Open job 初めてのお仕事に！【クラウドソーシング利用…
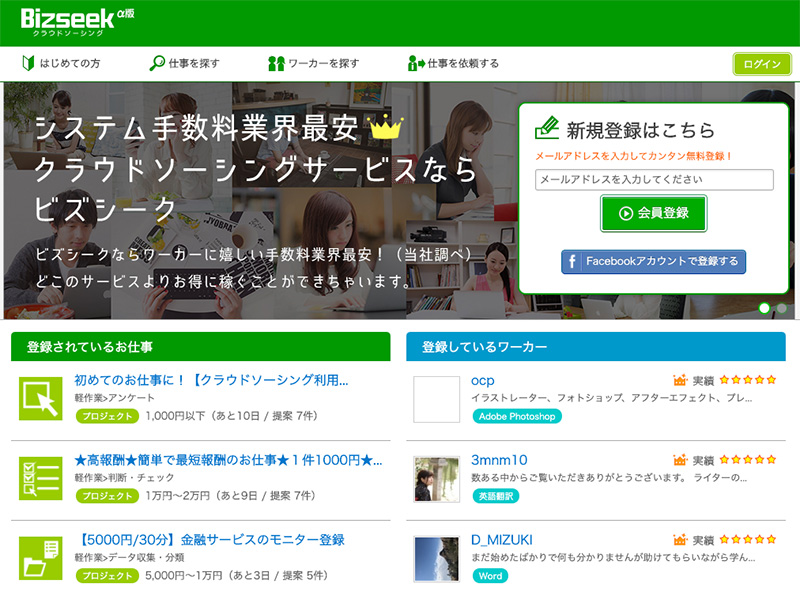Screen dimensions: 800x599 (211, 380)
